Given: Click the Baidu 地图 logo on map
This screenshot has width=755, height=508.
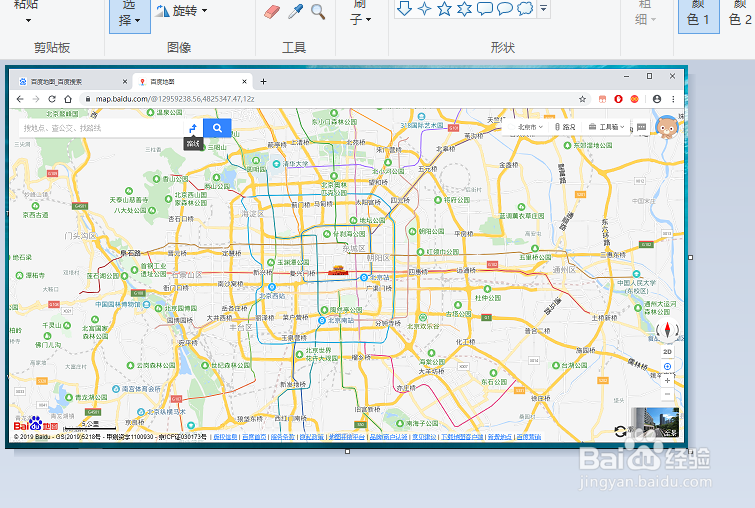Looking at the screenshot, I should tap(36, 425).
